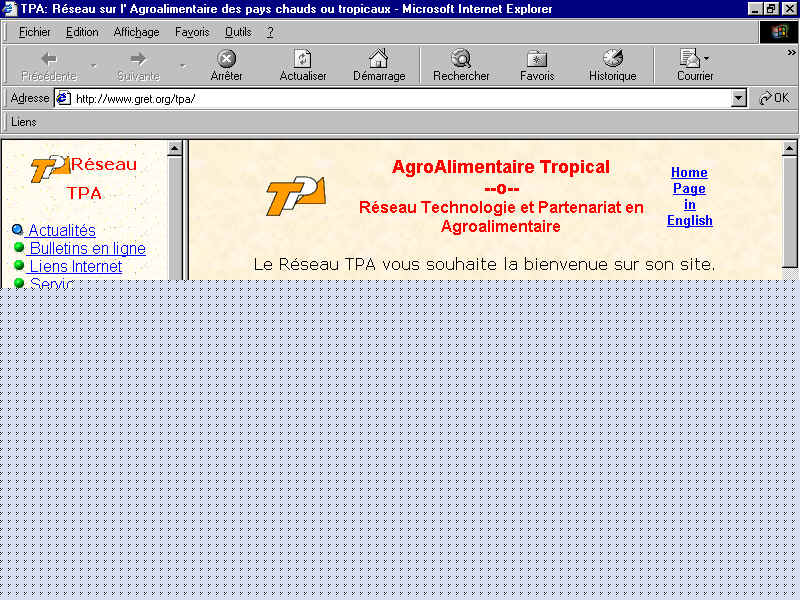Expand the Suivante history dropdown arrow
The height and width of the screenshot is (600, 800).
coord(183,66)
